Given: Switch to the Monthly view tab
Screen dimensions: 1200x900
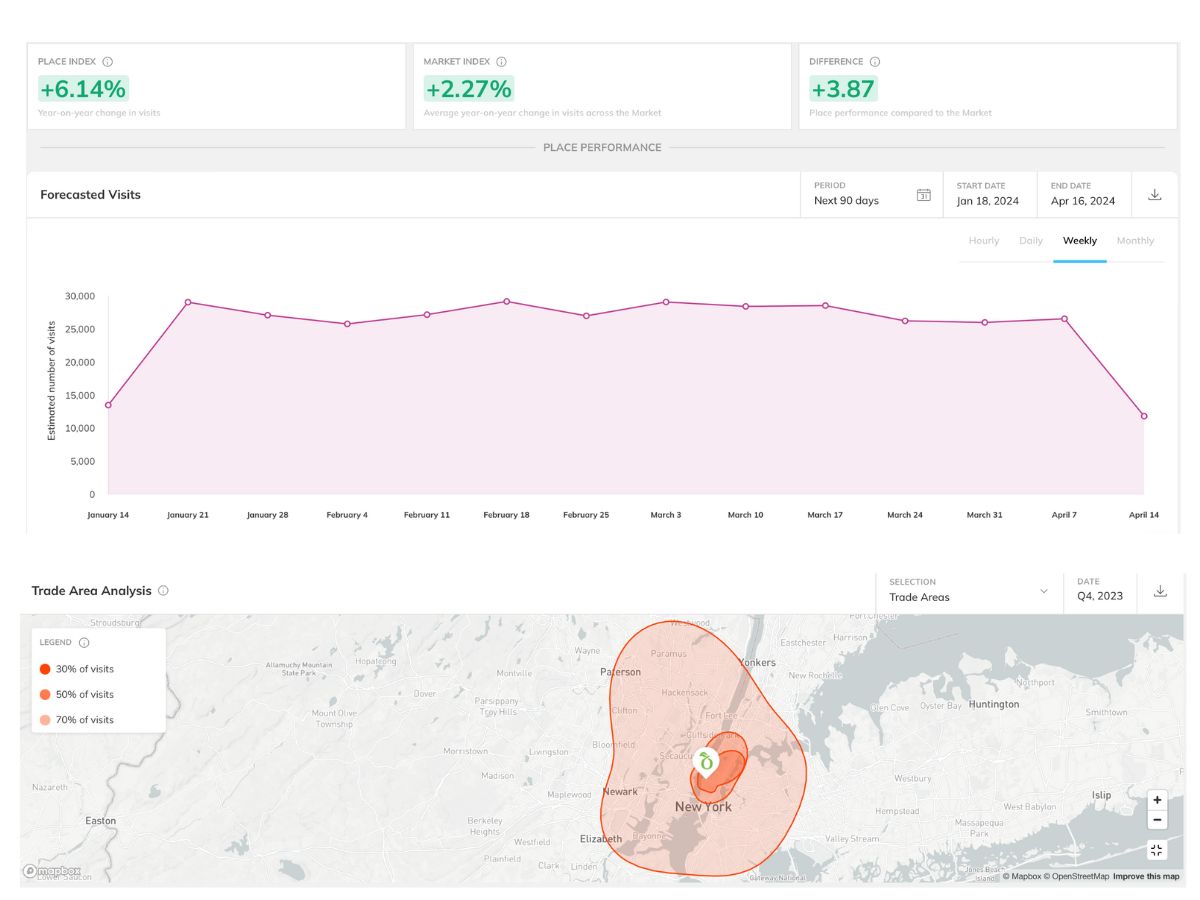Looking at the screenshot, I should [1135, 240].
